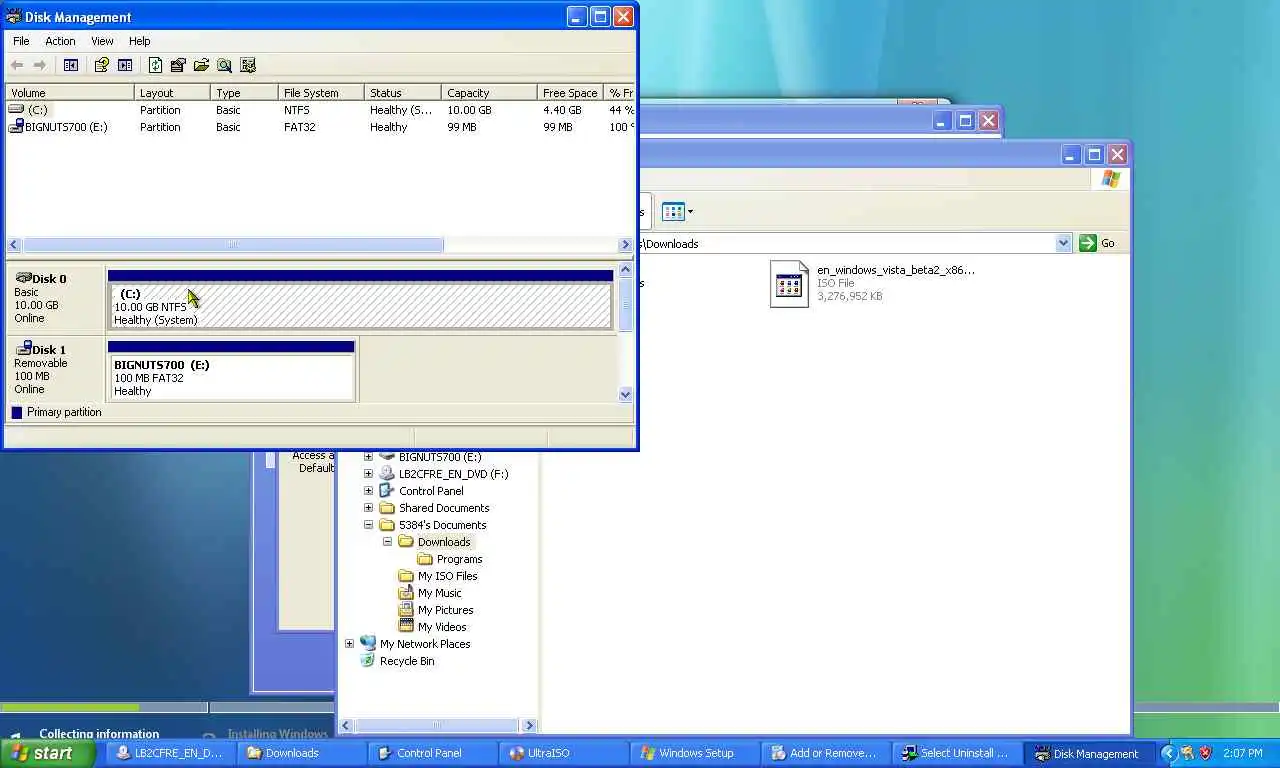Expand the BIGNUTS700 (E:) tree node
The image size is (1280, 768).
coord(368,457)
